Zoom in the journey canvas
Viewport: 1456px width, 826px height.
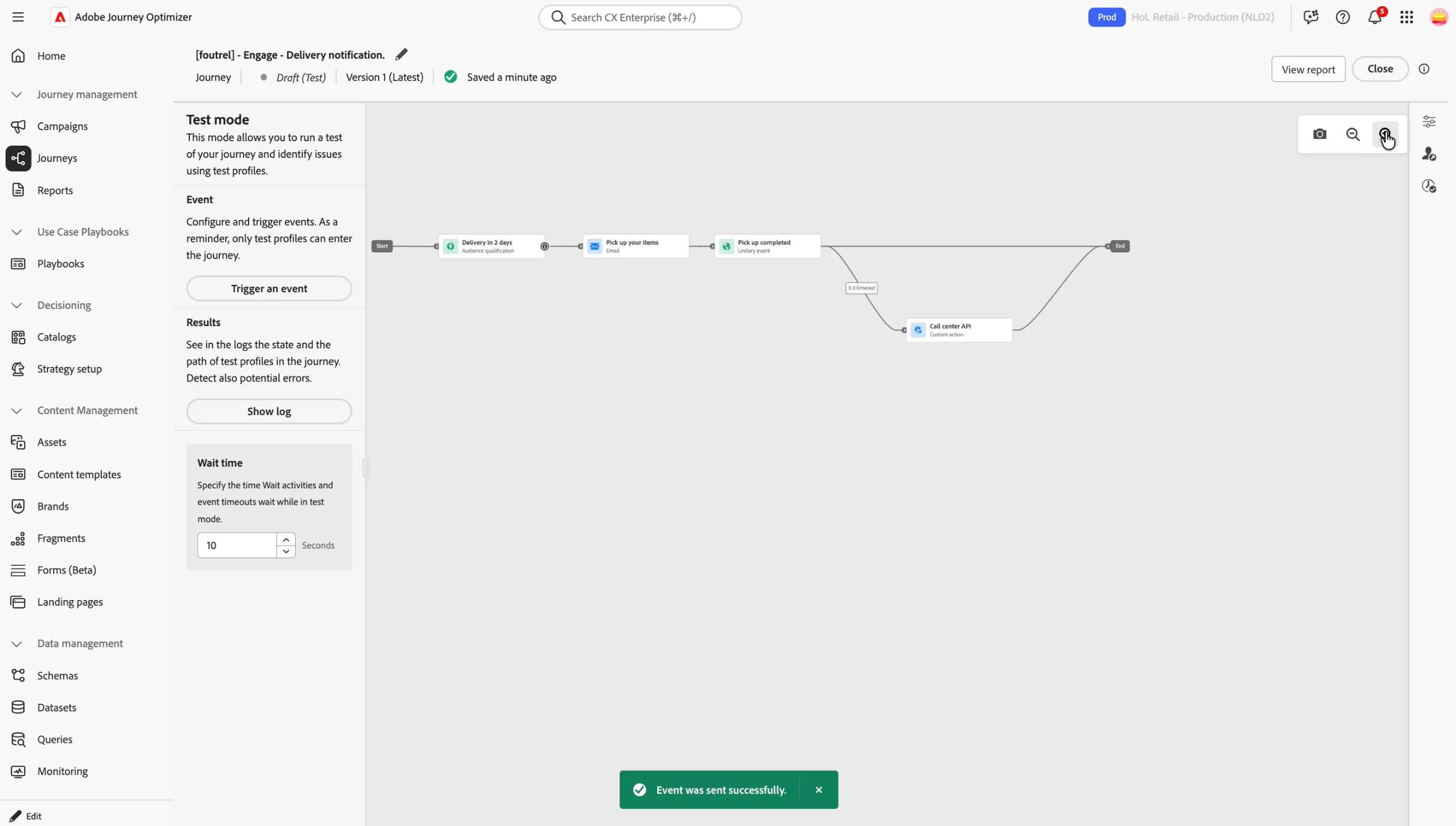coord(1385,135)
